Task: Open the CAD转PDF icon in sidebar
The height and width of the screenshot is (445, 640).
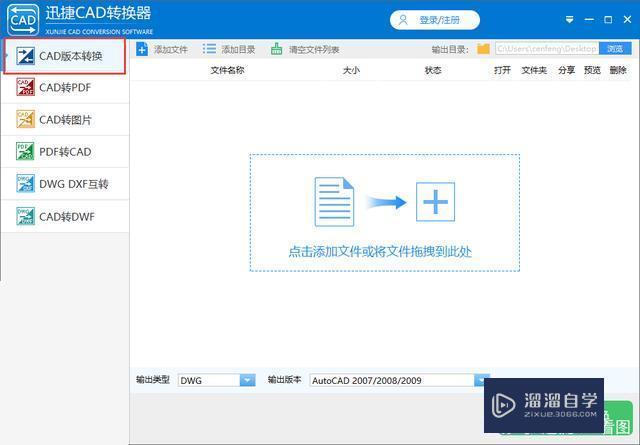Action: coord(25,87)
